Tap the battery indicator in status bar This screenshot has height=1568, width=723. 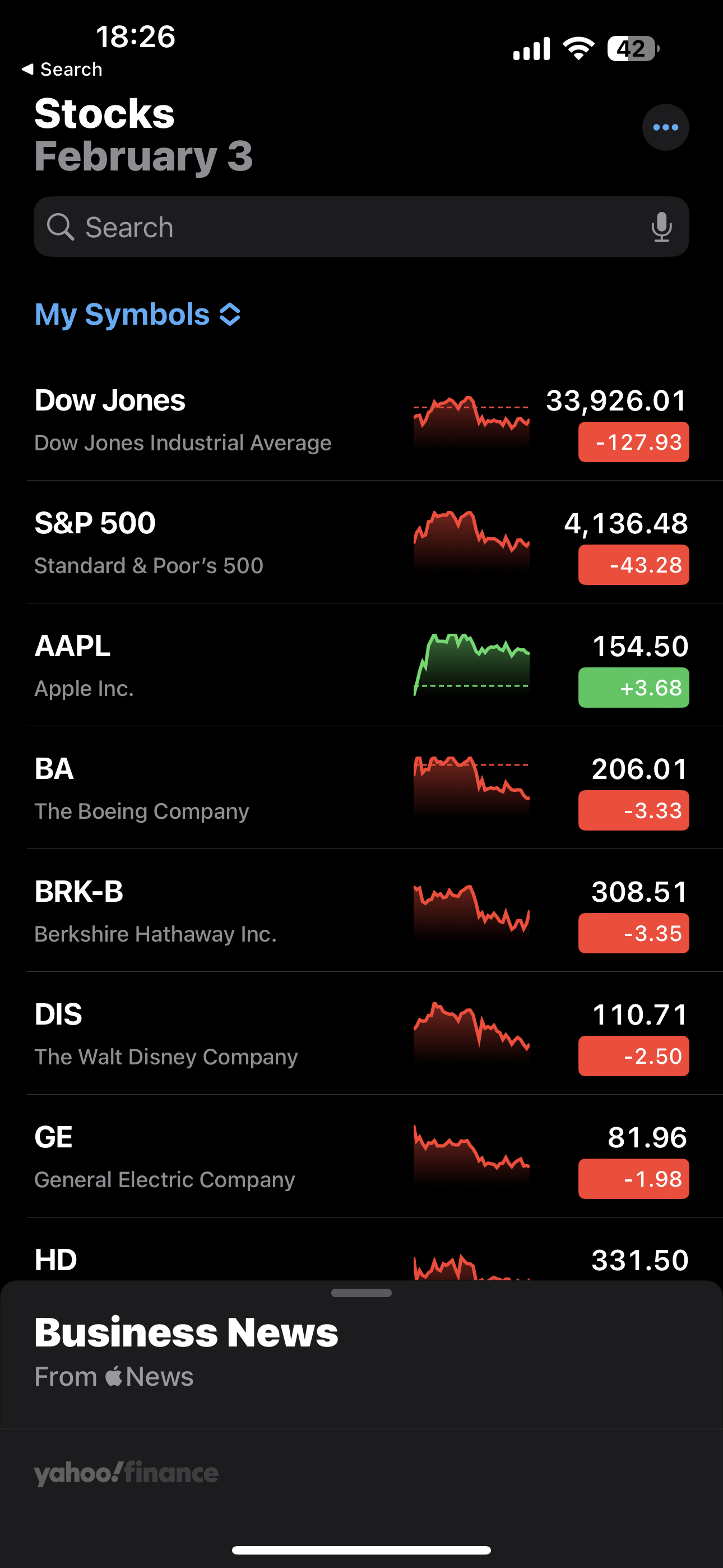pos(633,49)
